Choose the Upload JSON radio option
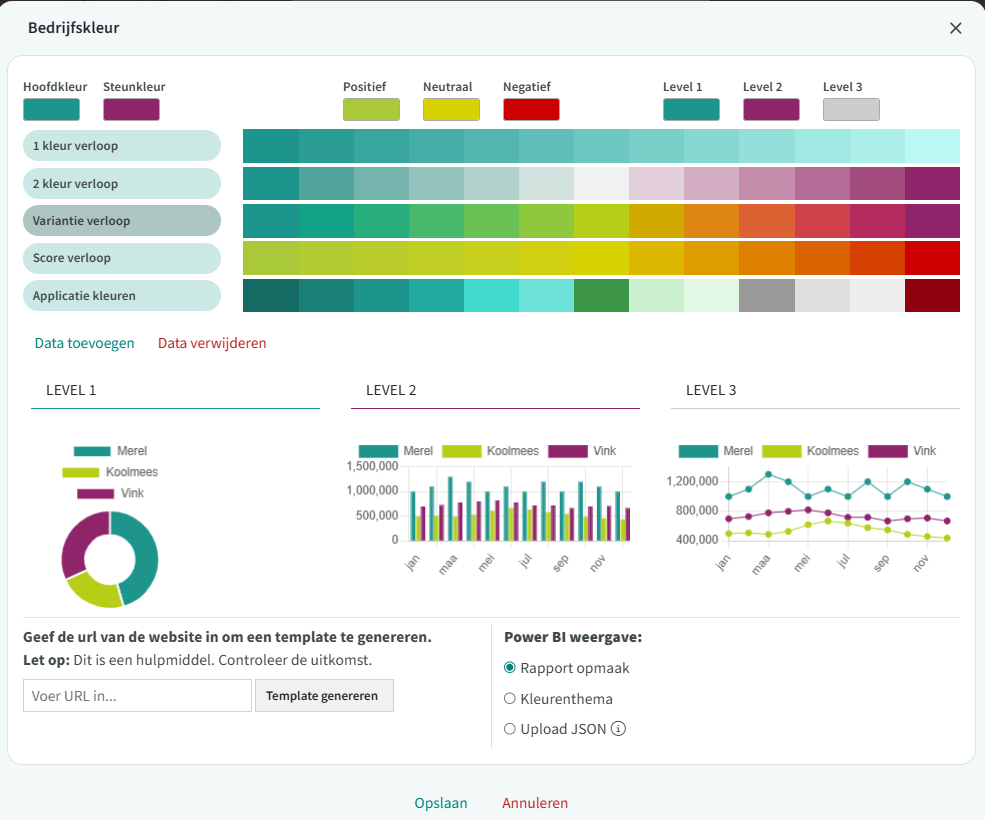Image resolution: width=985 pixels, height=820 pixels. 510,729
